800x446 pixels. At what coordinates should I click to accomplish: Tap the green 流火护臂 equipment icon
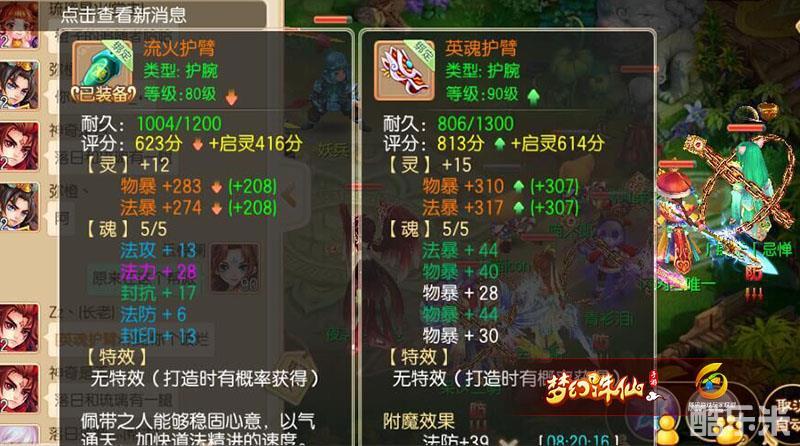[103, 70]
